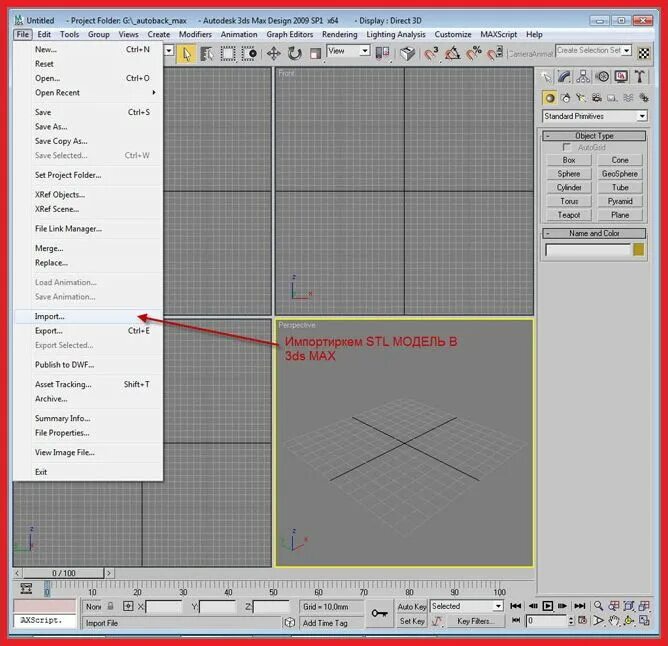The height and width of the screenshot is (646, 668).
Task: Click the Select and Manipulate icon
Action: coord(407,54)
